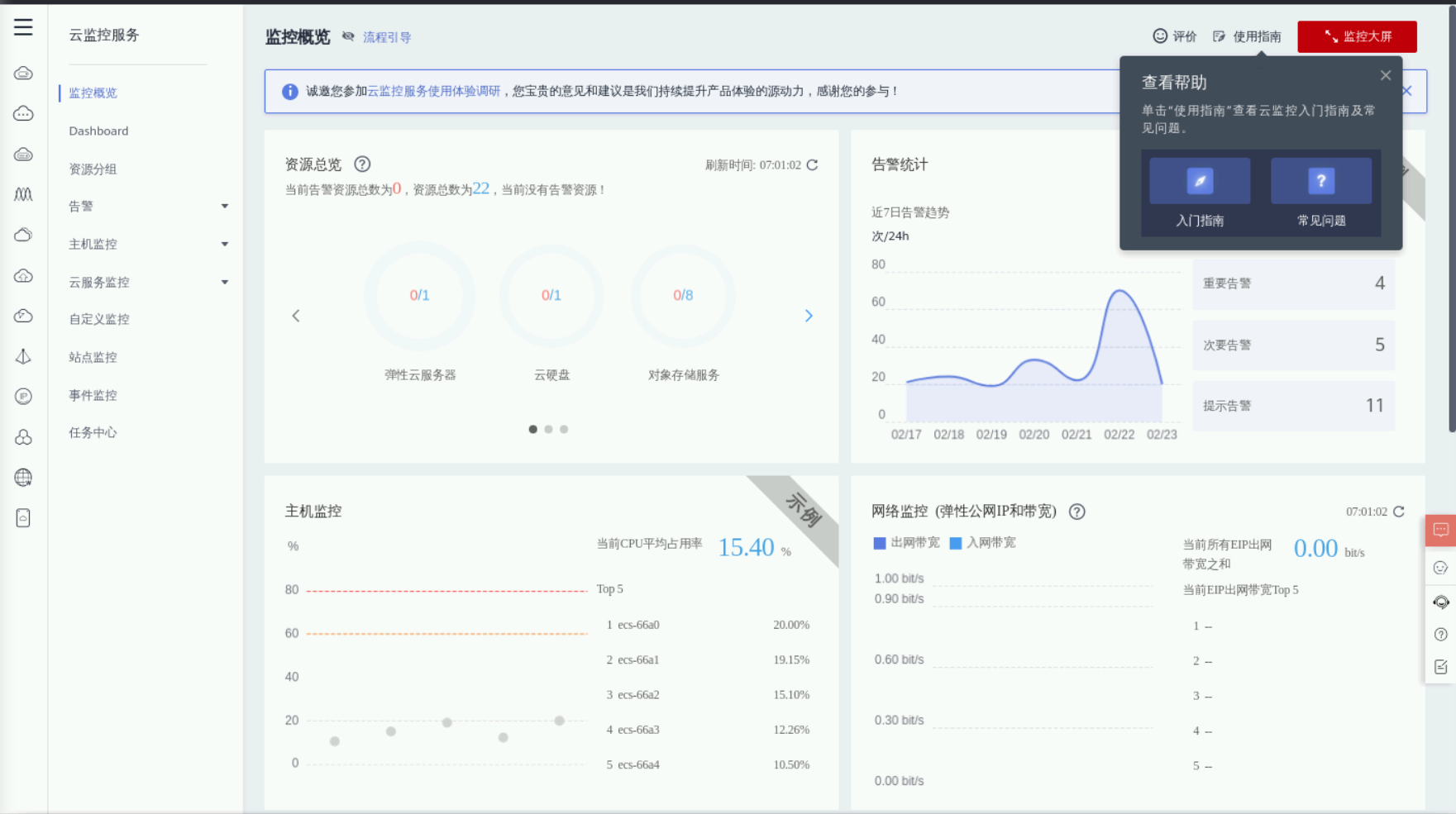1456x814 pixels.
Task: Click the smiley feedback icon on right edge
Action: pyautogui.click(x=1440, y=568)
